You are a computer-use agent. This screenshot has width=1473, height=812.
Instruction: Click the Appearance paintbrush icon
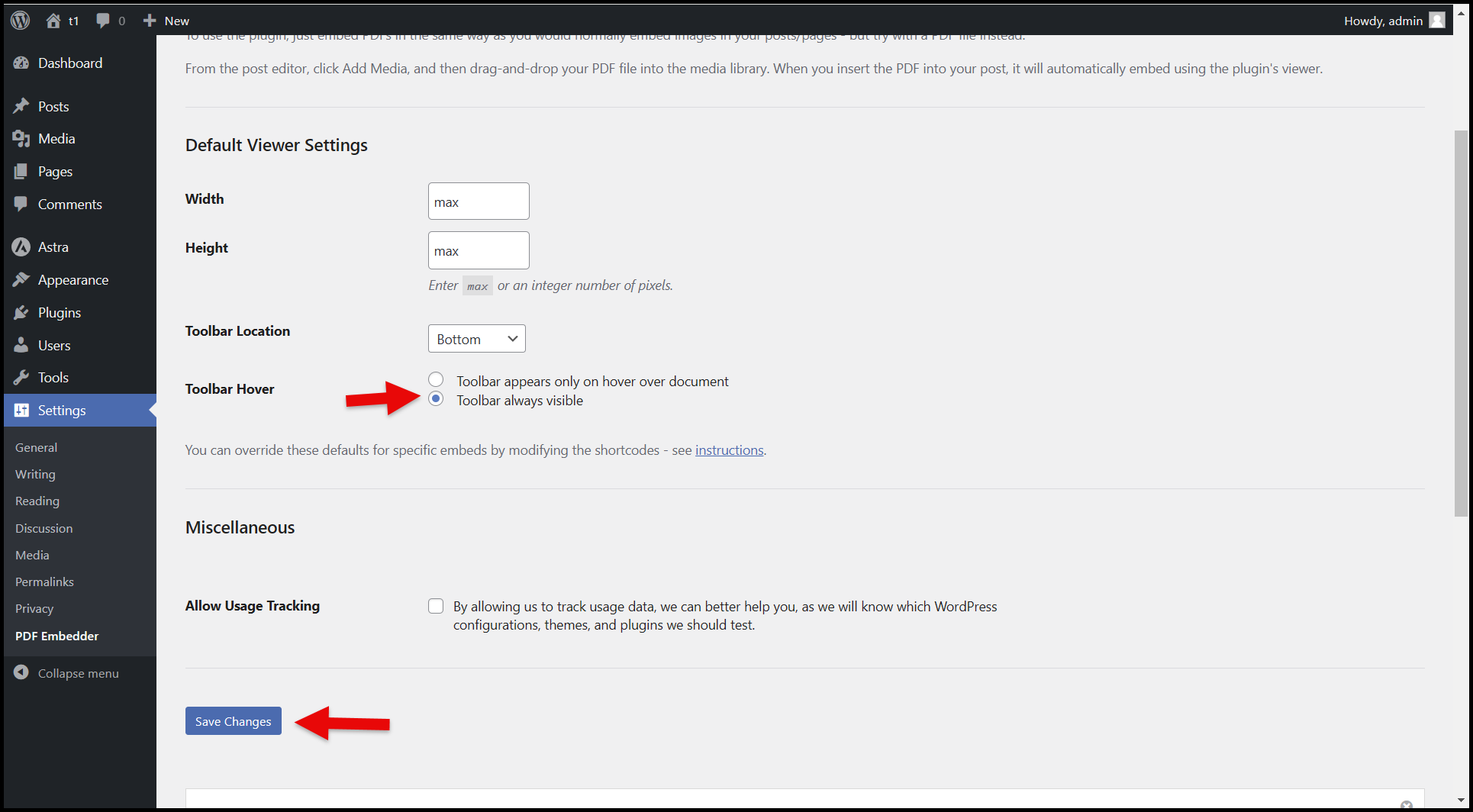pyautogui.click(x=21, y=280)
